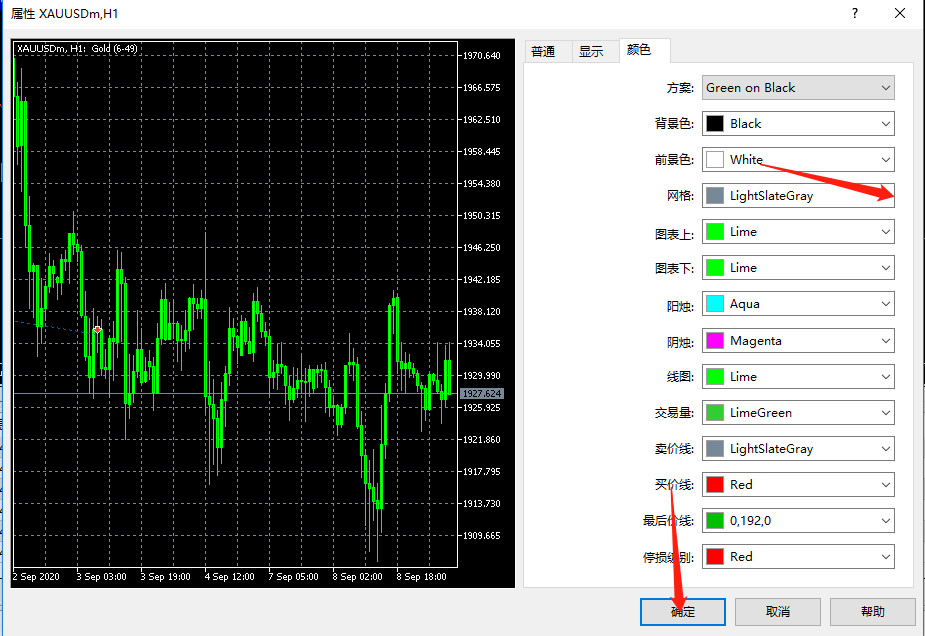Viewport: 925px width, 636px height.
Task: Open the 卖价线 LightSlateGray color dropdown
Action: point(798,448)
